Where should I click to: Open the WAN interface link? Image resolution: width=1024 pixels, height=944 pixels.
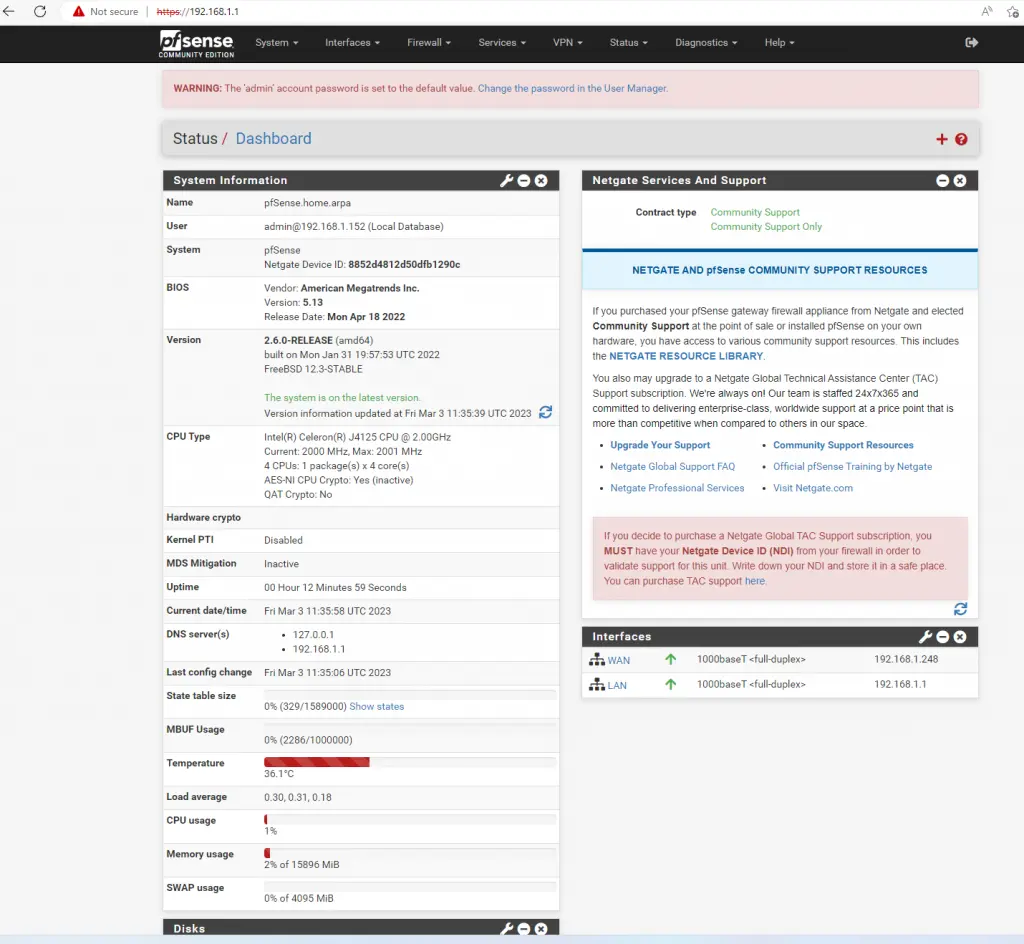(x=618, y=661)
